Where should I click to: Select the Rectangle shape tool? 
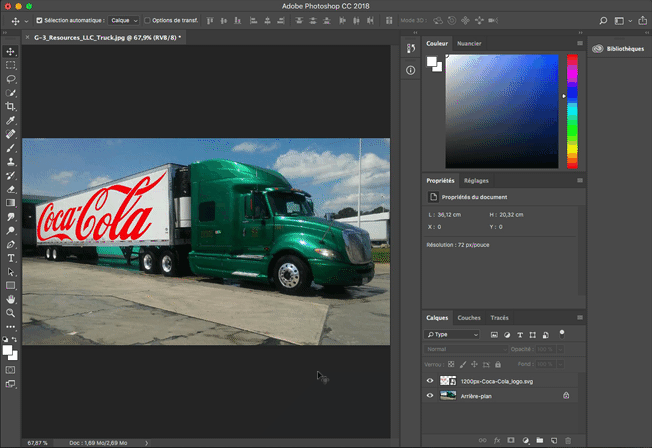[10, 285]
